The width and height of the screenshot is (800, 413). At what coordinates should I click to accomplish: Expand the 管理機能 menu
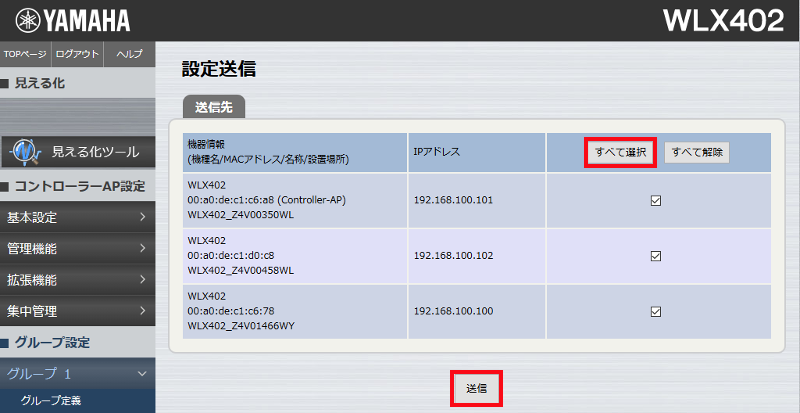click(77, 248)
